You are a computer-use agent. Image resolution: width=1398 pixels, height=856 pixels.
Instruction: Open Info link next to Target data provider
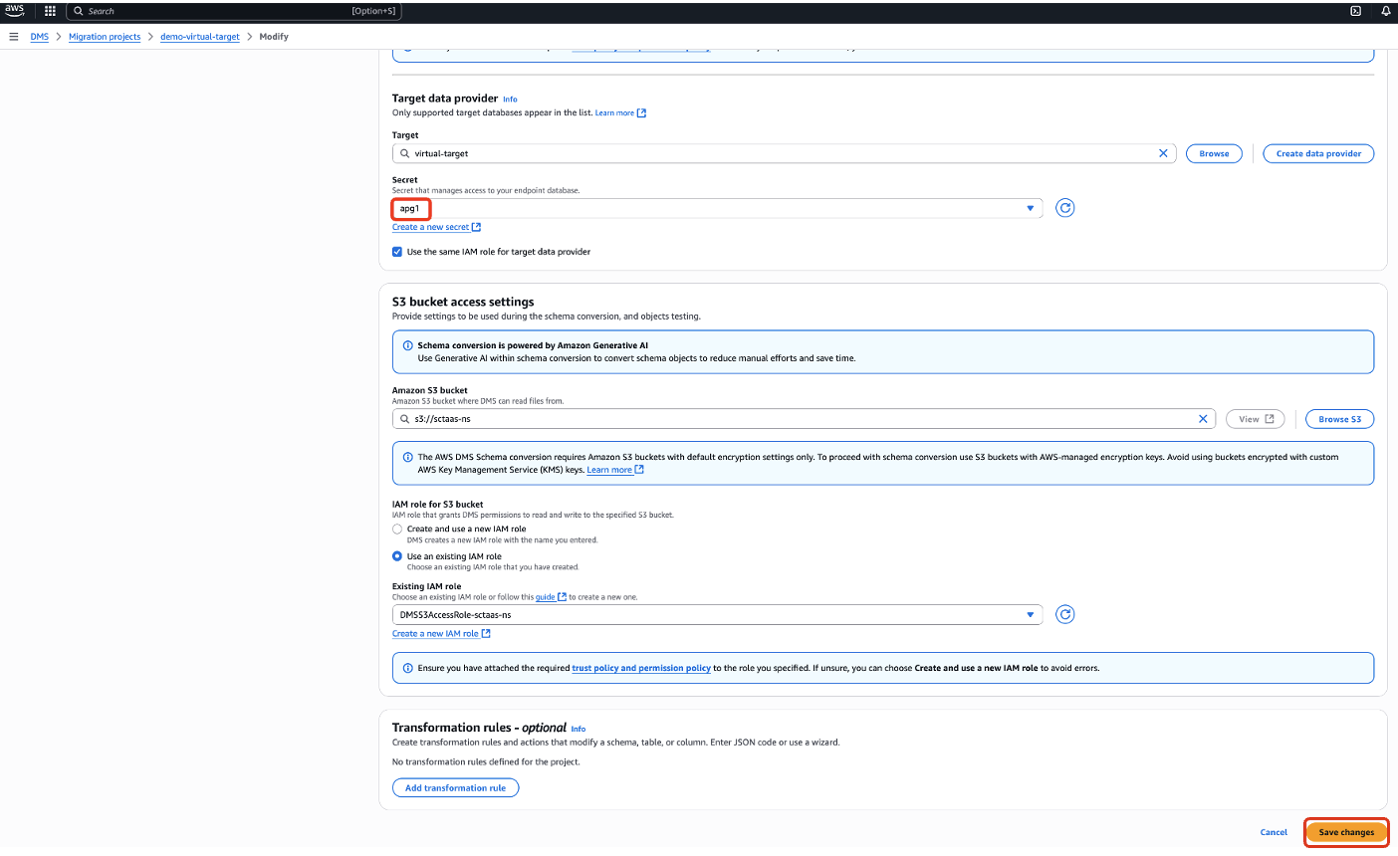click(510, 99)
